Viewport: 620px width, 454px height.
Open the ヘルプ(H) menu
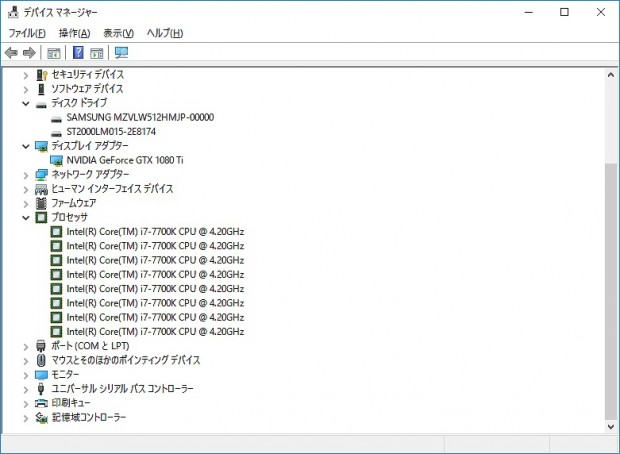click(164, 33)
